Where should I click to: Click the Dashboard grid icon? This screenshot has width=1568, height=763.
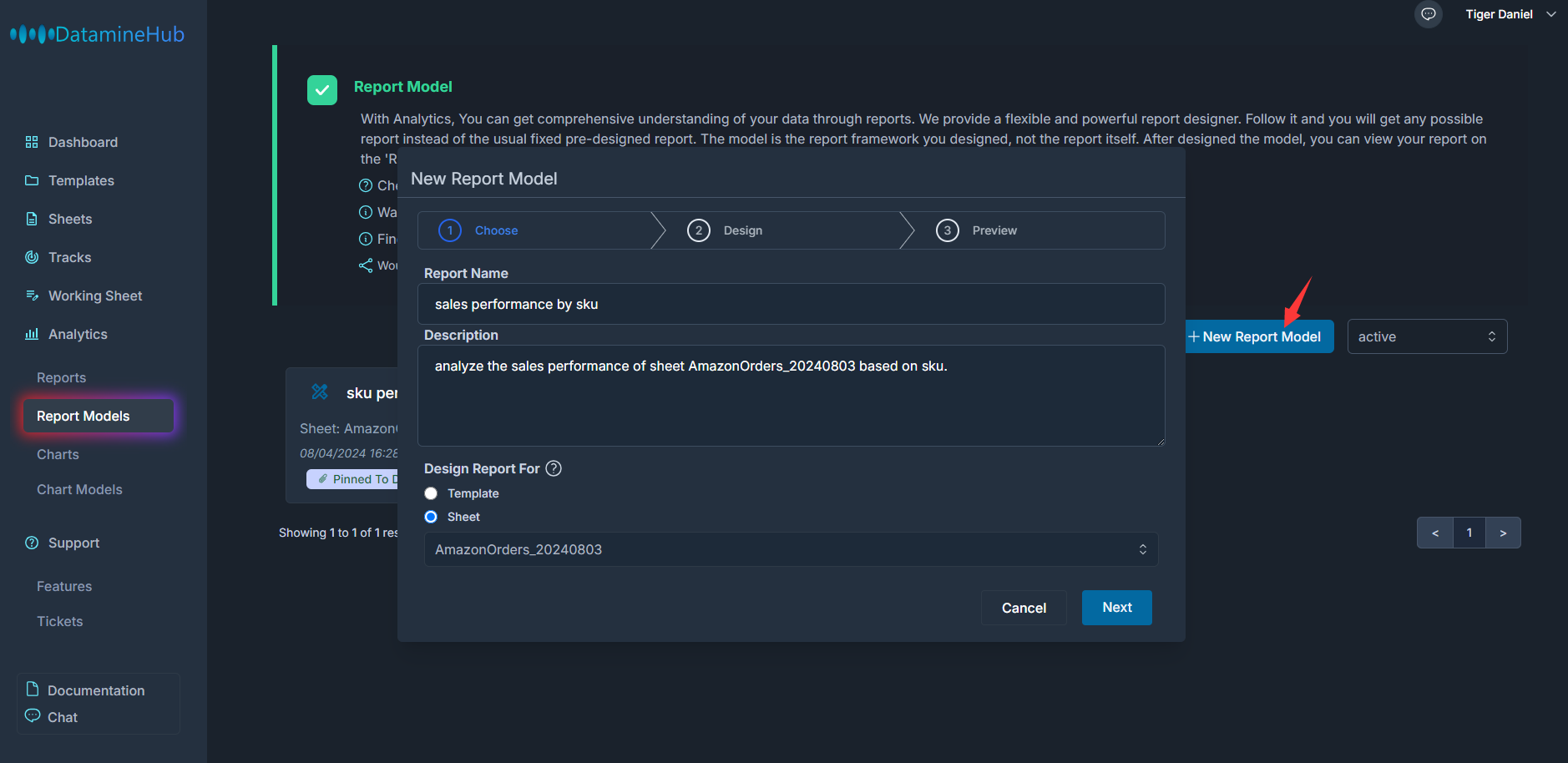tap(32, 142)
